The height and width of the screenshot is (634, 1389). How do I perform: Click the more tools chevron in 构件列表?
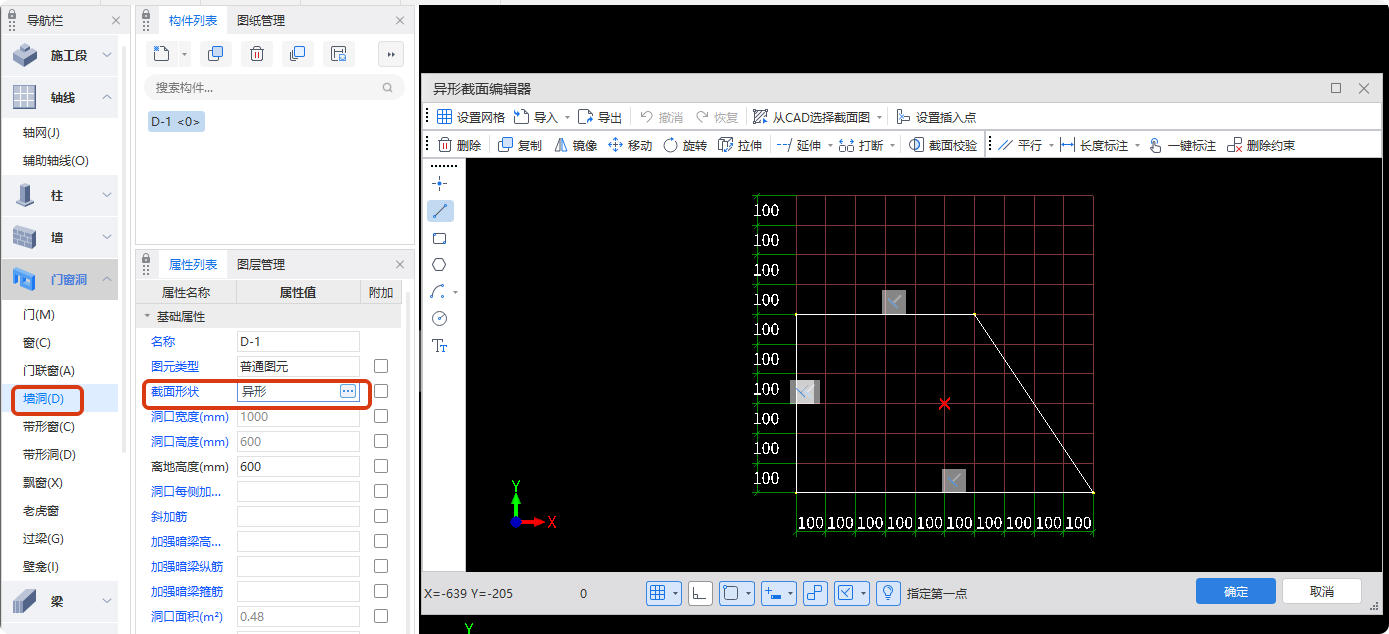[x=391, y=54]
